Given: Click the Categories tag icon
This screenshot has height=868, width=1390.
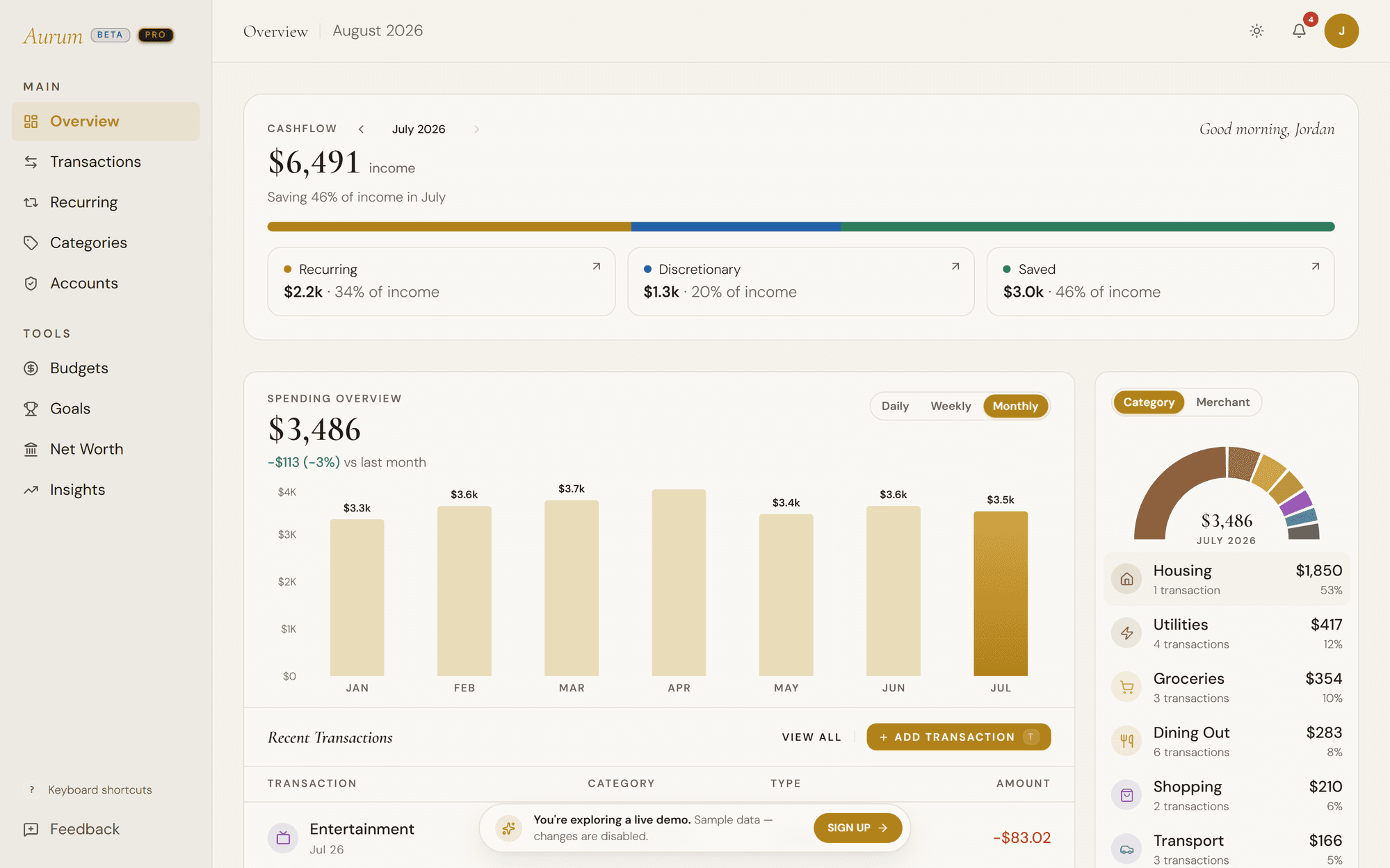Looking at the screenshot, I should tap(31, 243).
